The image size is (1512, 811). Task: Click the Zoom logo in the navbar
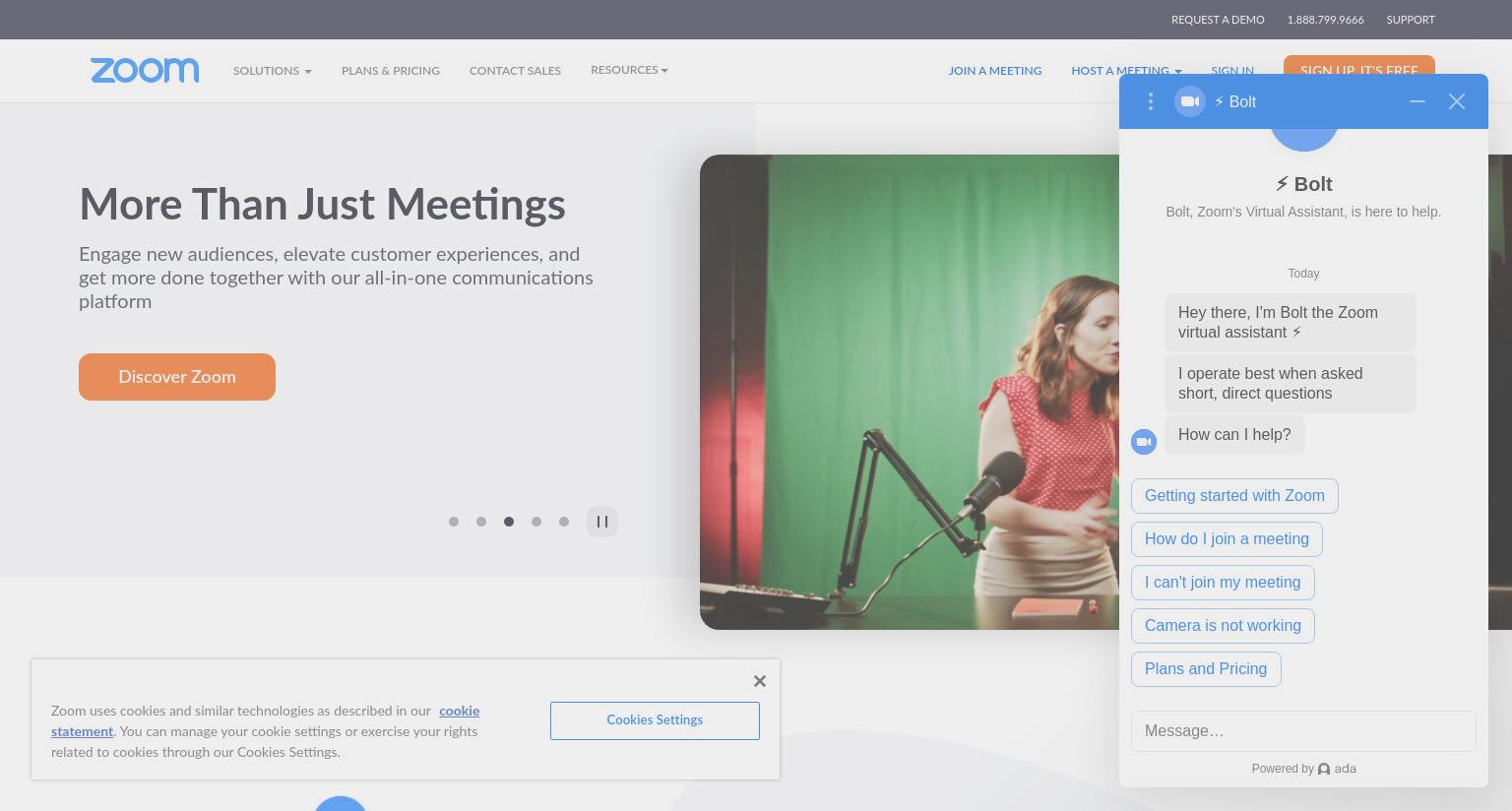coord(145,70)
